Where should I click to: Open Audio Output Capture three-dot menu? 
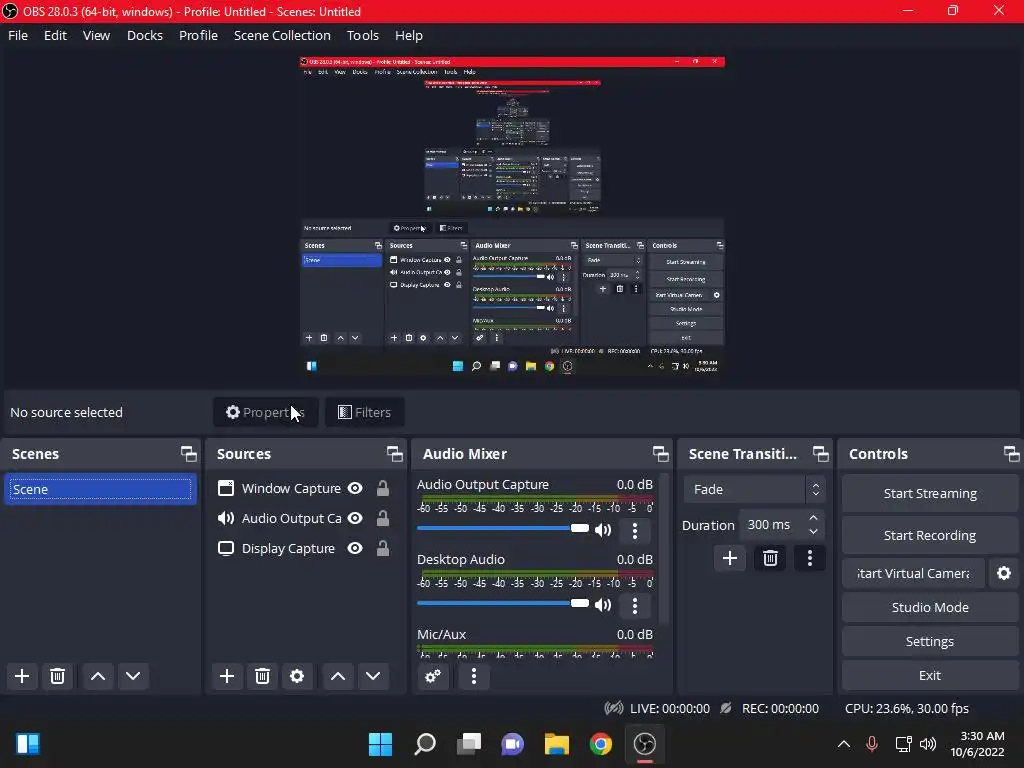[635, 530]
